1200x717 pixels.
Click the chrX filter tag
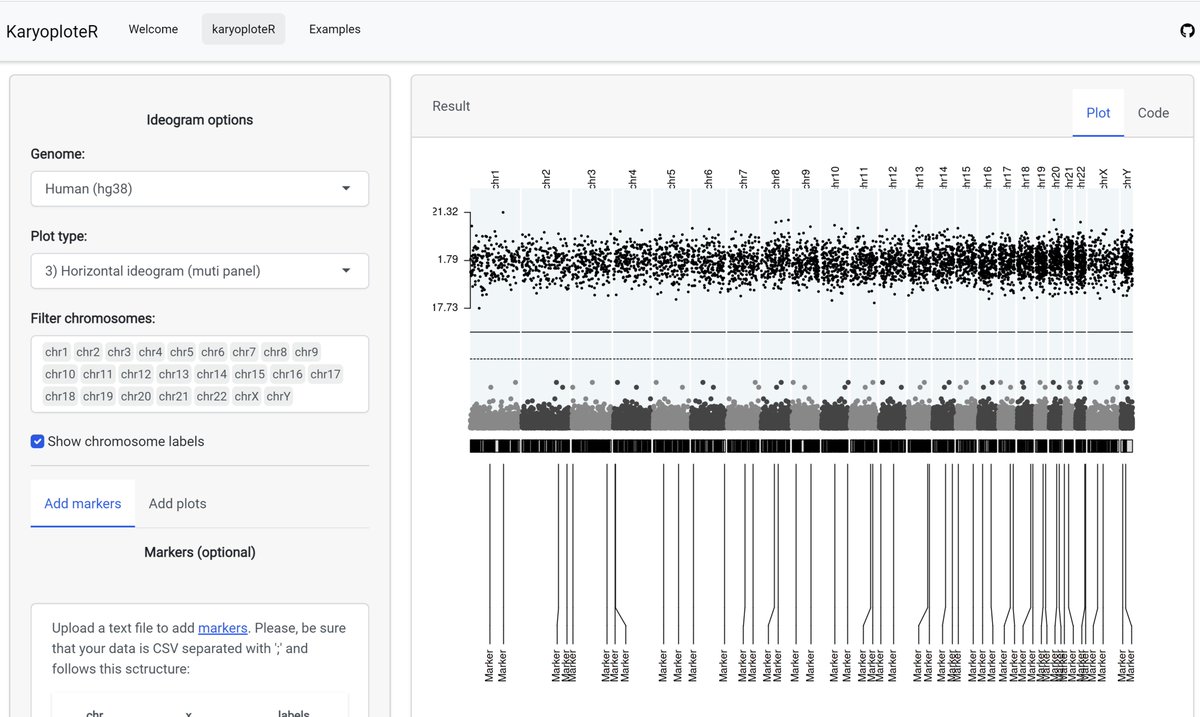coord(247,396)
